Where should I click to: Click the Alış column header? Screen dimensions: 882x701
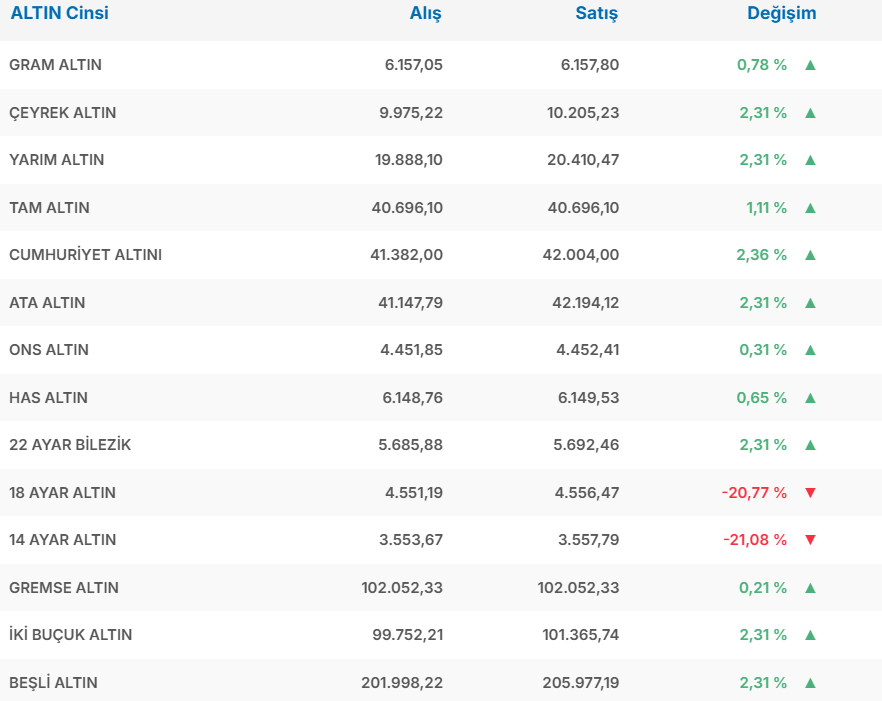click(425, 14)
